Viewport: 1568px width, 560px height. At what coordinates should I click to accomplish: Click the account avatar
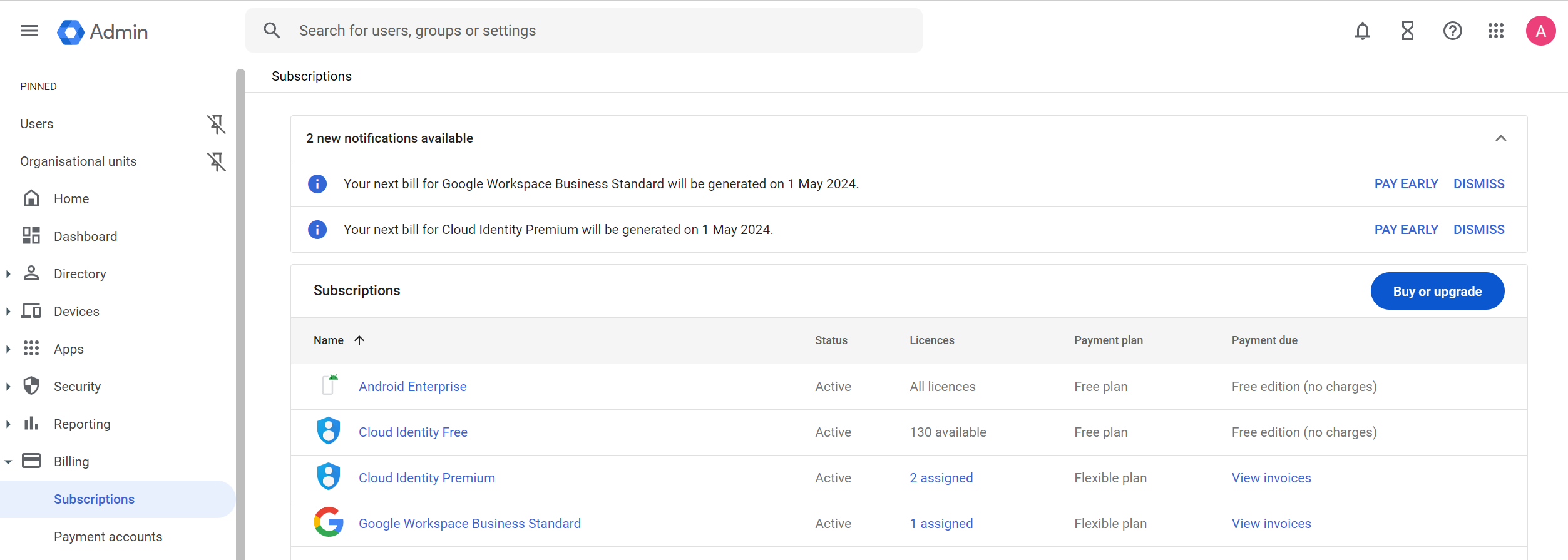click(1540, 31)
